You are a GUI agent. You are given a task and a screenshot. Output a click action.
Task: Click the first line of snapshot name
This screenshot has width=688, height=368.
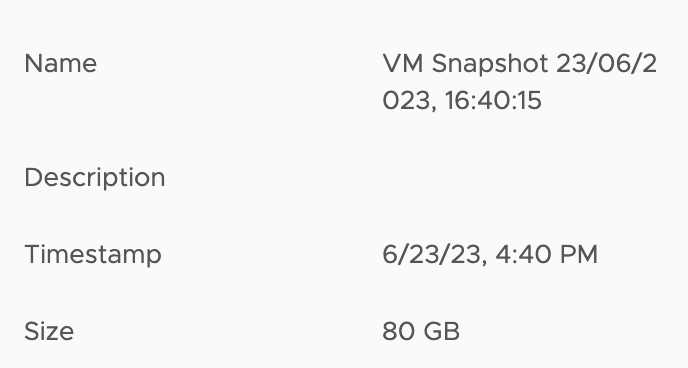[x=520, y=64]
